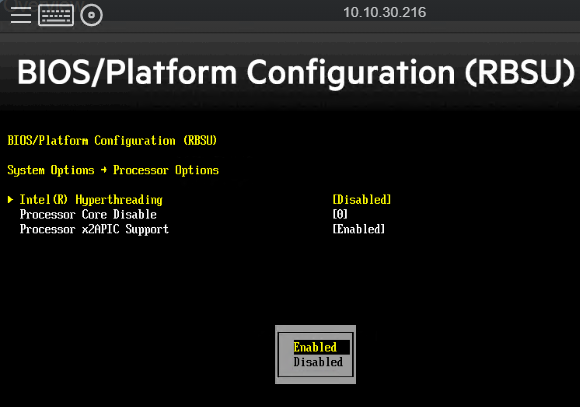Click the virtual media disc icon
The height and width of the screenshot is (407, 580).
[91, 15]
